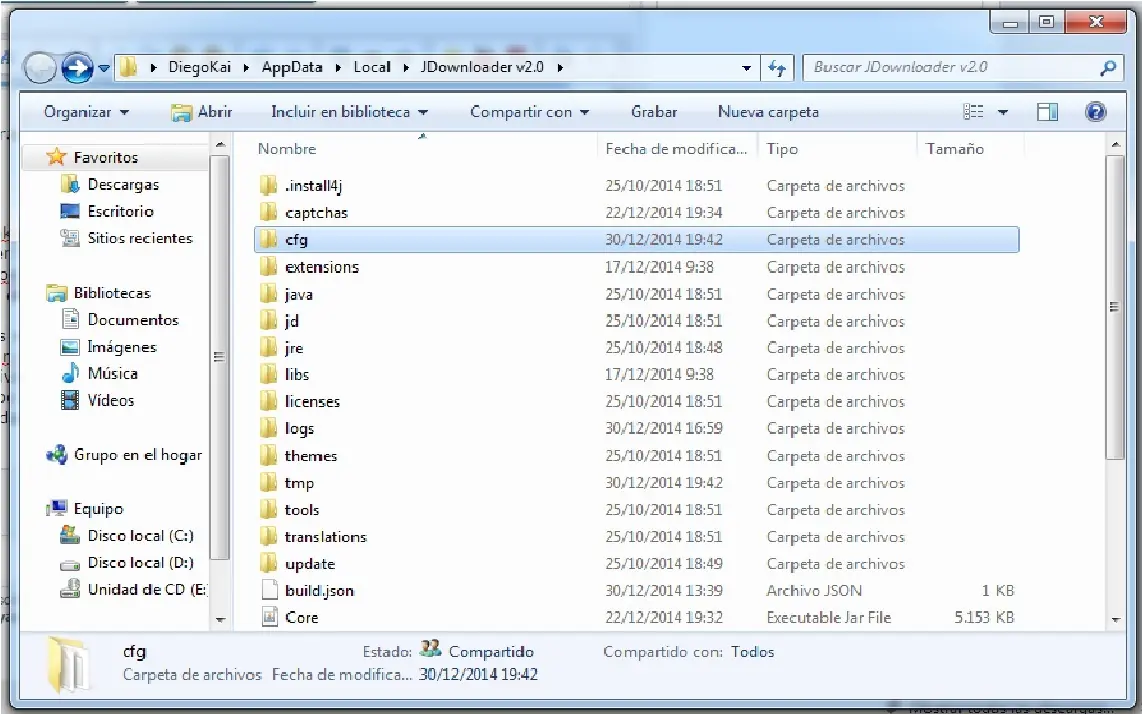
Task: Click Nueva carpeta button
Action: tap(768, 112)
